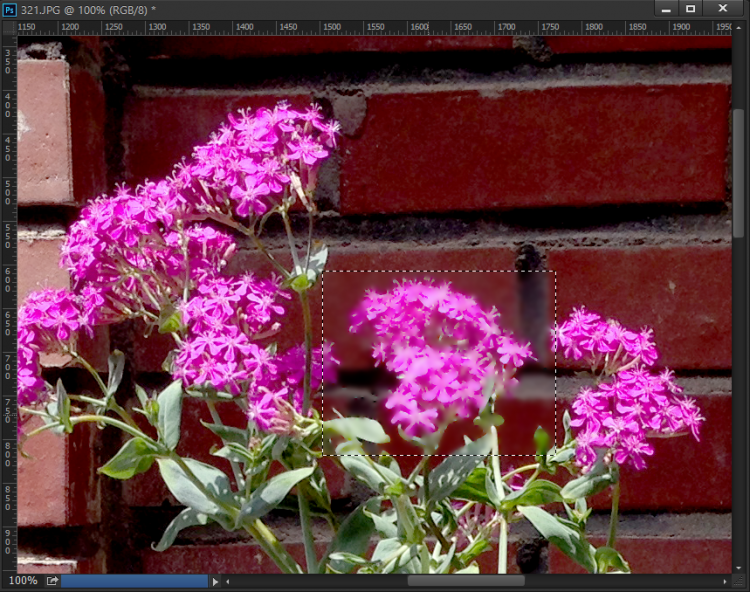
Task: Click the horizontal scrollbar right arrow
Action: tap(725, 580)
